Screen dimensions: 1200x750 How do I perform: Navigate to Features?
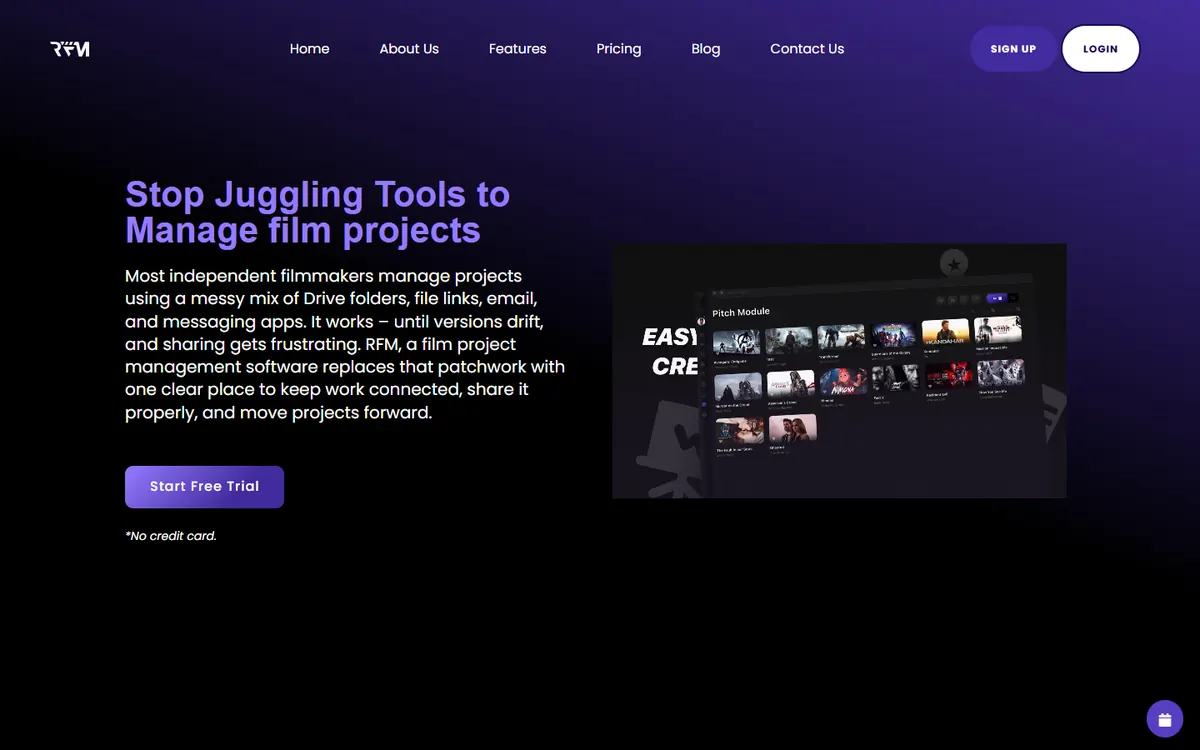pyautogui.click(x=517, y=49)
